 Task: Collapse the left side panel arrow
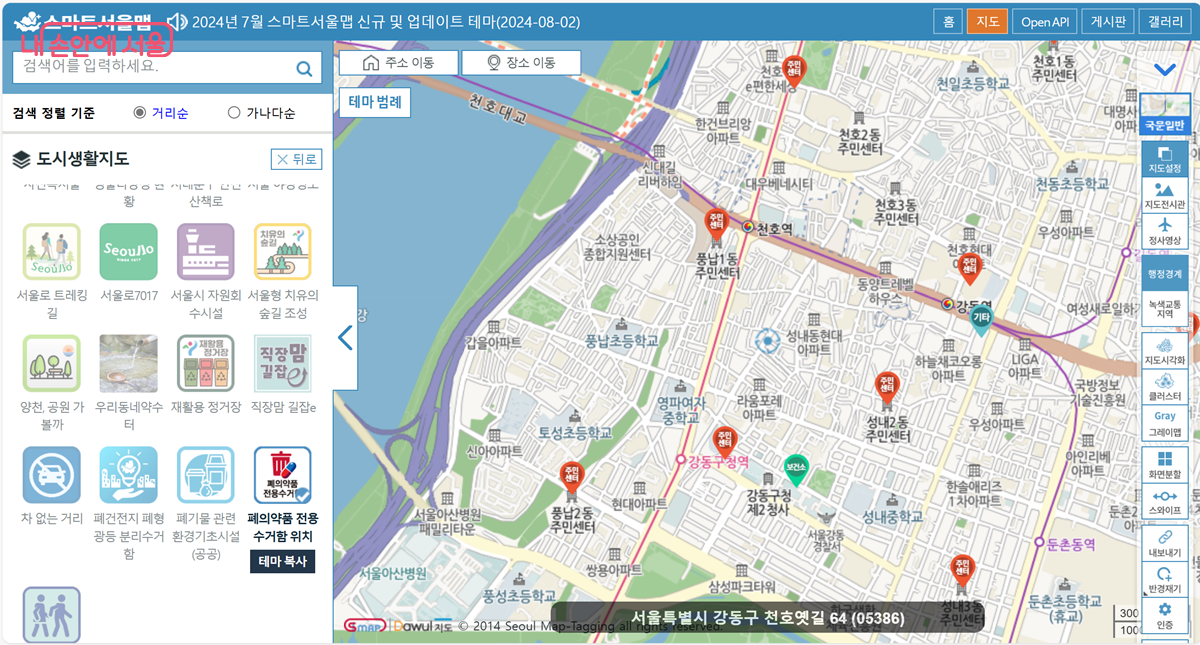click(x=345, y=338)
